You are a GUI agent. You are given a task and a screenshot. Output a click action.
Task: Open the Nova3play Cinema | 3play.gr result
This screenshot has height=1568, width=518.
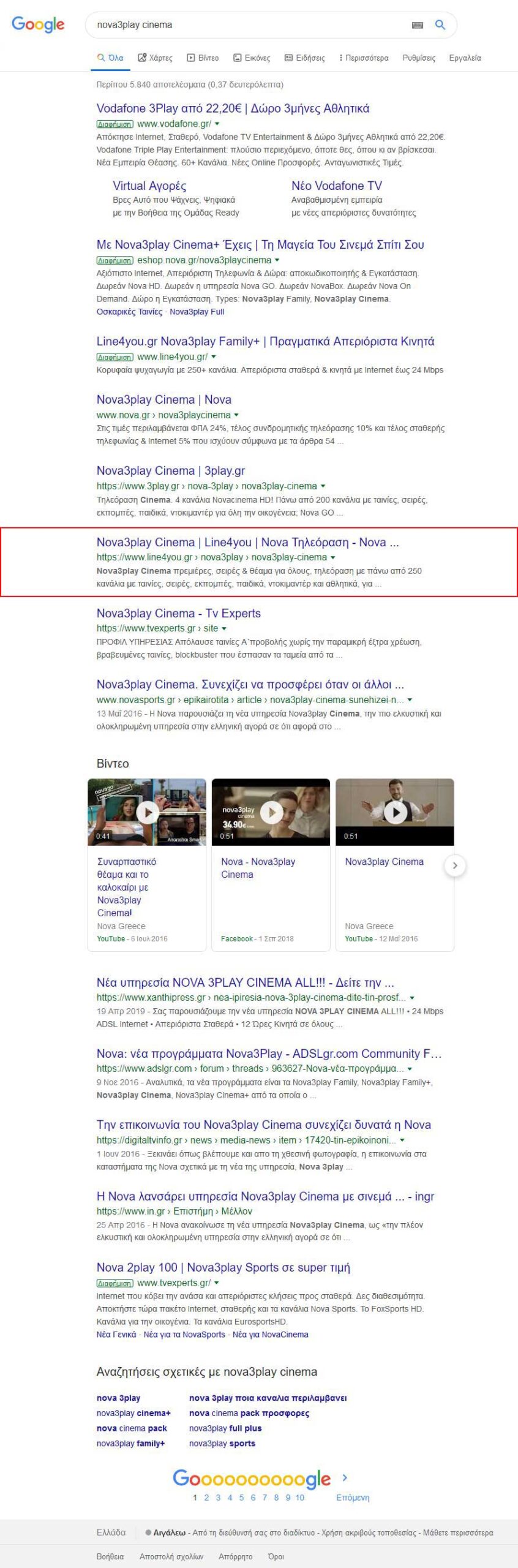(171, 470)
